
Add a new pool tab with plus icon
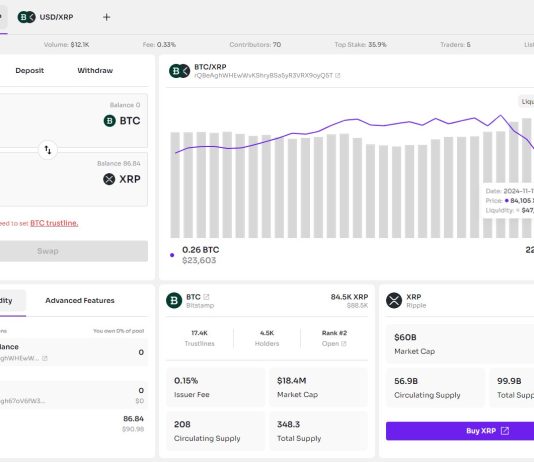click(107, 17)
